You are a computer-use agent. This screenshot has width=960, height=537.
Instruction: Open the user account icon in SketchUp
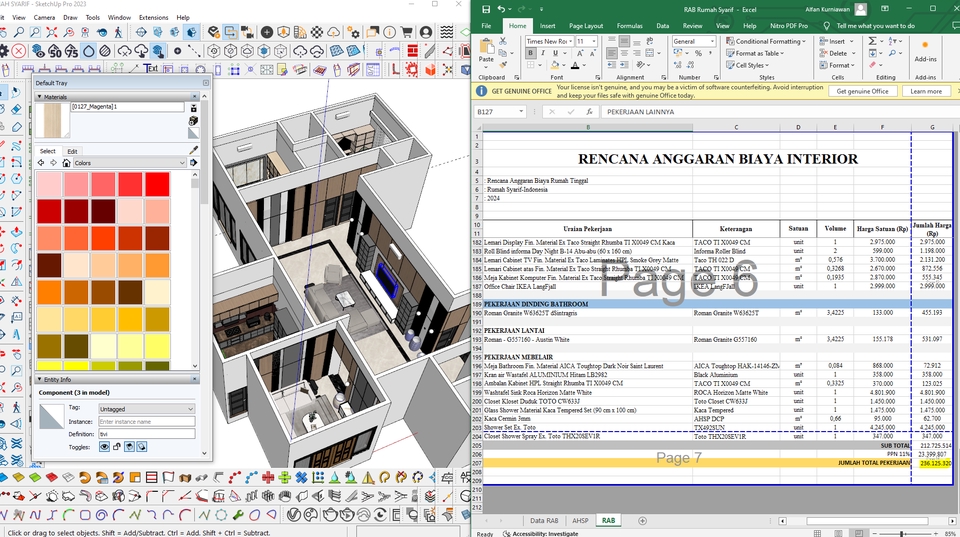[x=426, y=32]
